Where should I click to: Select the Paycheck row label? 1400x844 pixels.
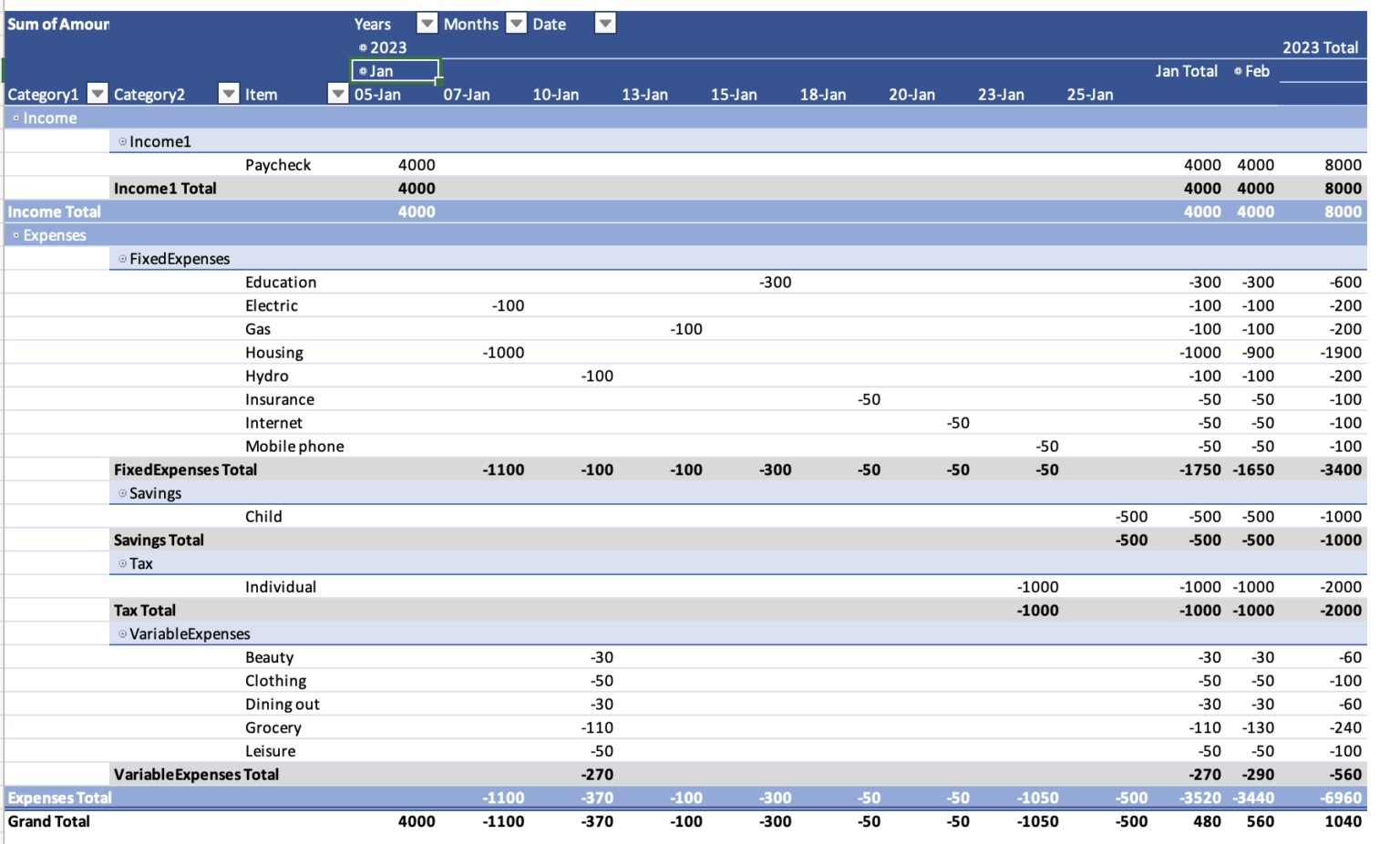(277, 164)
